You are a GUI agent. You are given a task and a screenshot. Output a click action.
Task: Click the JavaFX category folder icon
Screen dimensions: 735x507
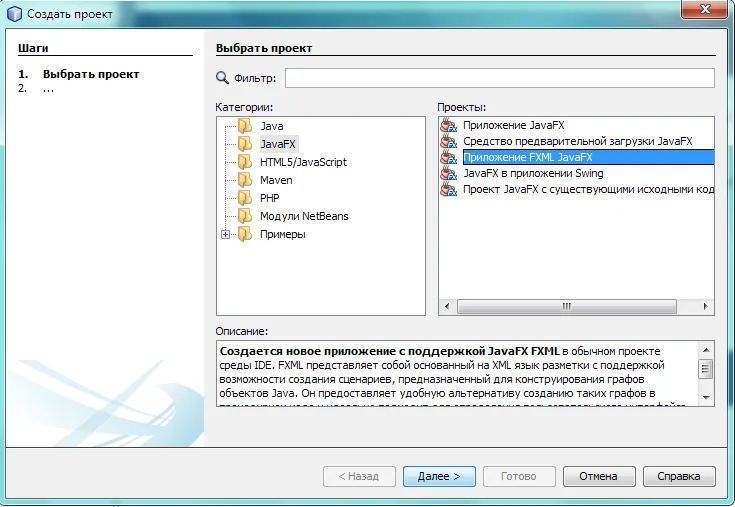pyautogui.click(x=245, y=144)
